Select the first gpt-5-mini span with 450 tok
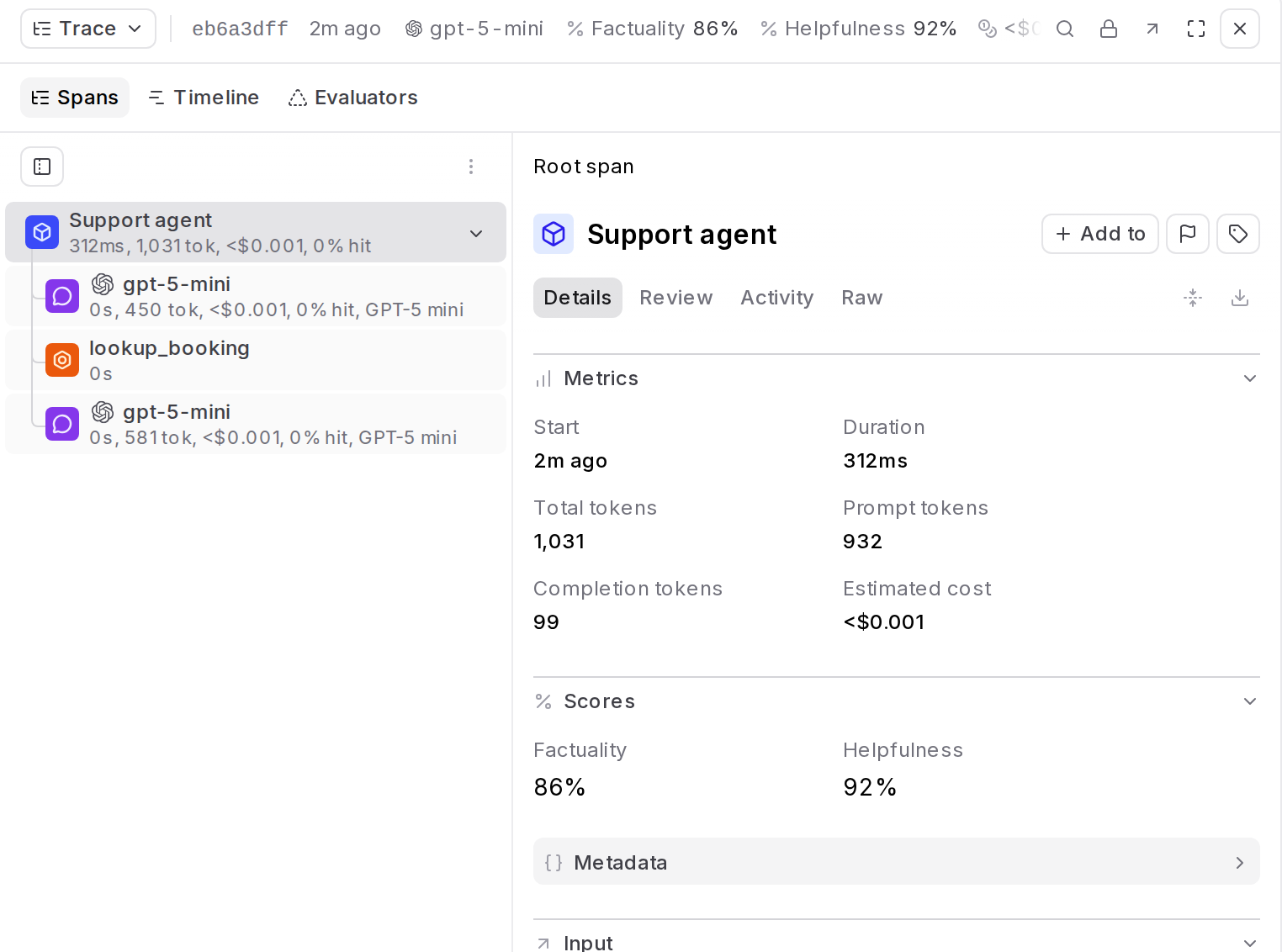Viewport: 1282px width, 952px height. (x=256, y=296)
